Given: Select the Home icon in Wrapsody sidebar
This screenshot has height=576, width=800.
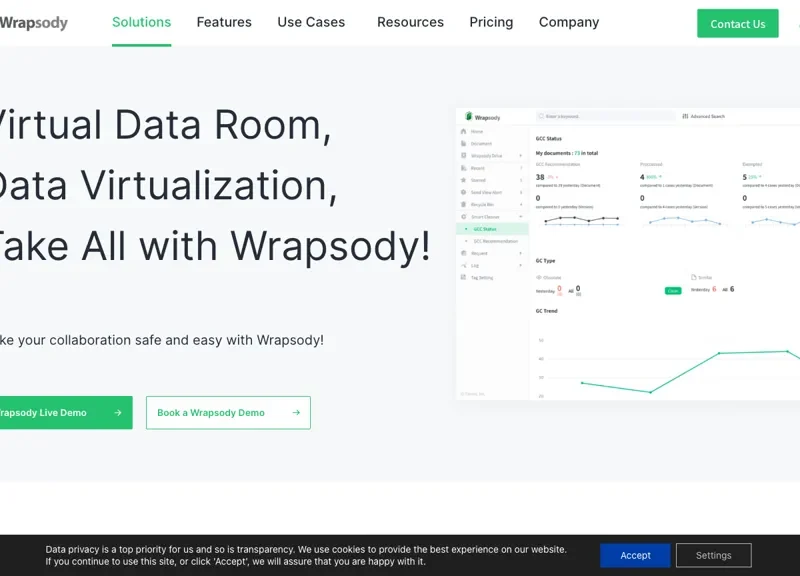Looking at the screenshot, I should (x=462, y=130).
